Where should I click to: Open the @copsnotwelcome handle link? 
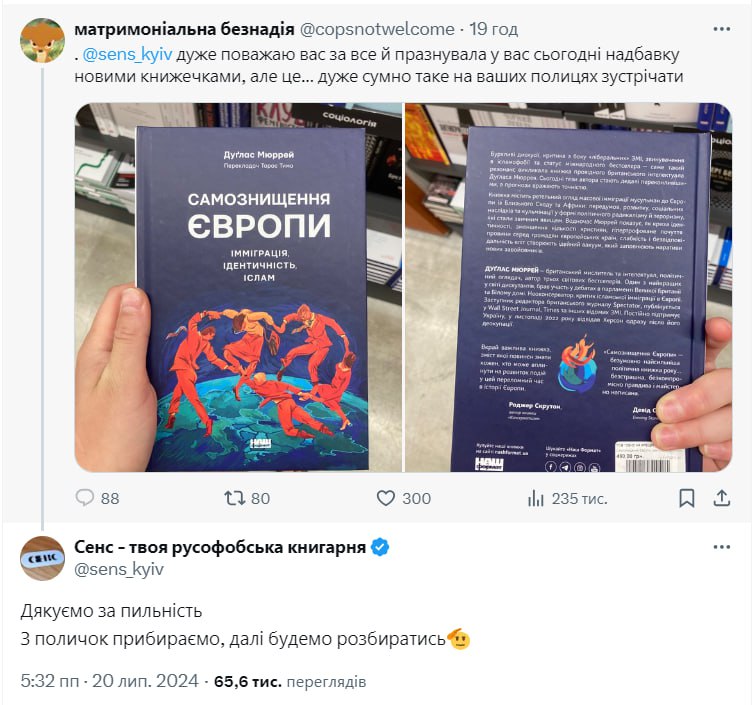click(377, 29)
